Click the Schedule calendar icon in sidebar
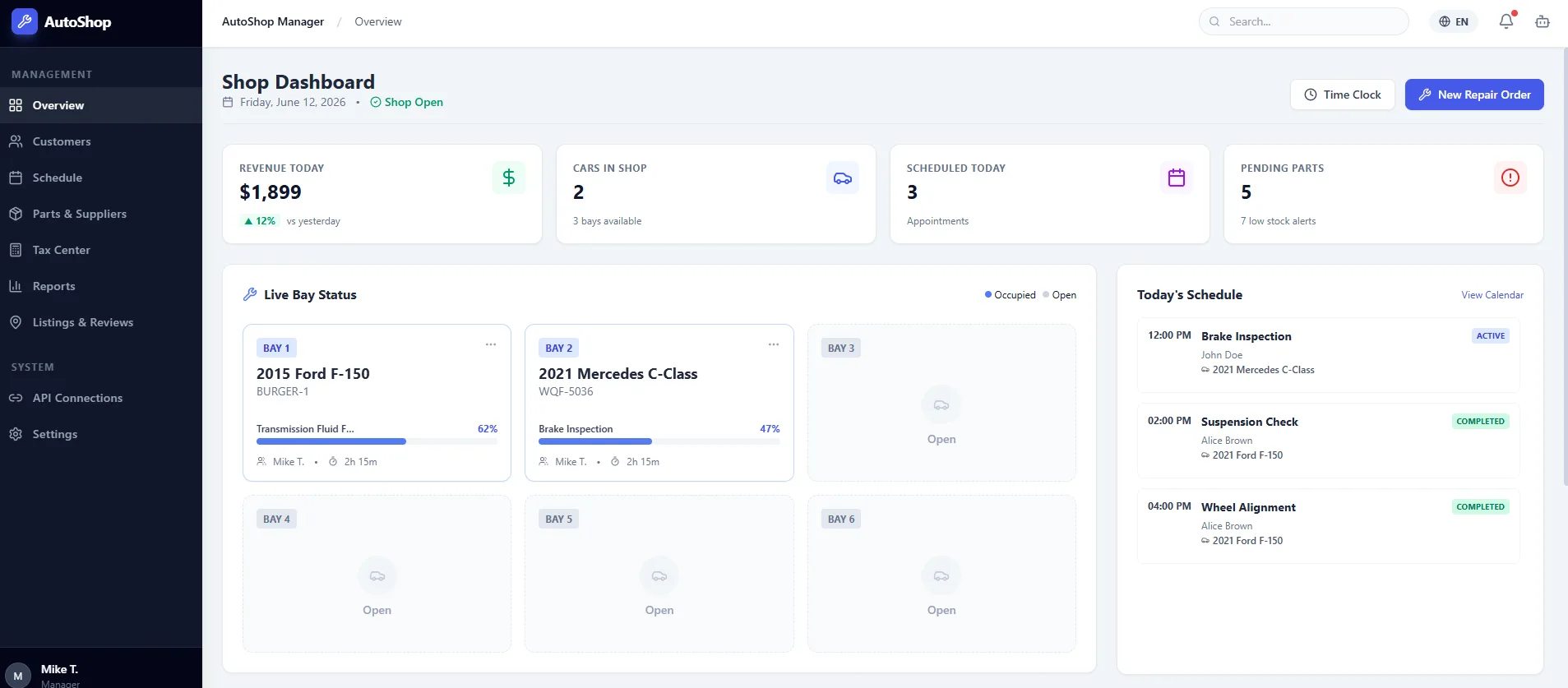Screen dimensions: 1568x688 16,178
